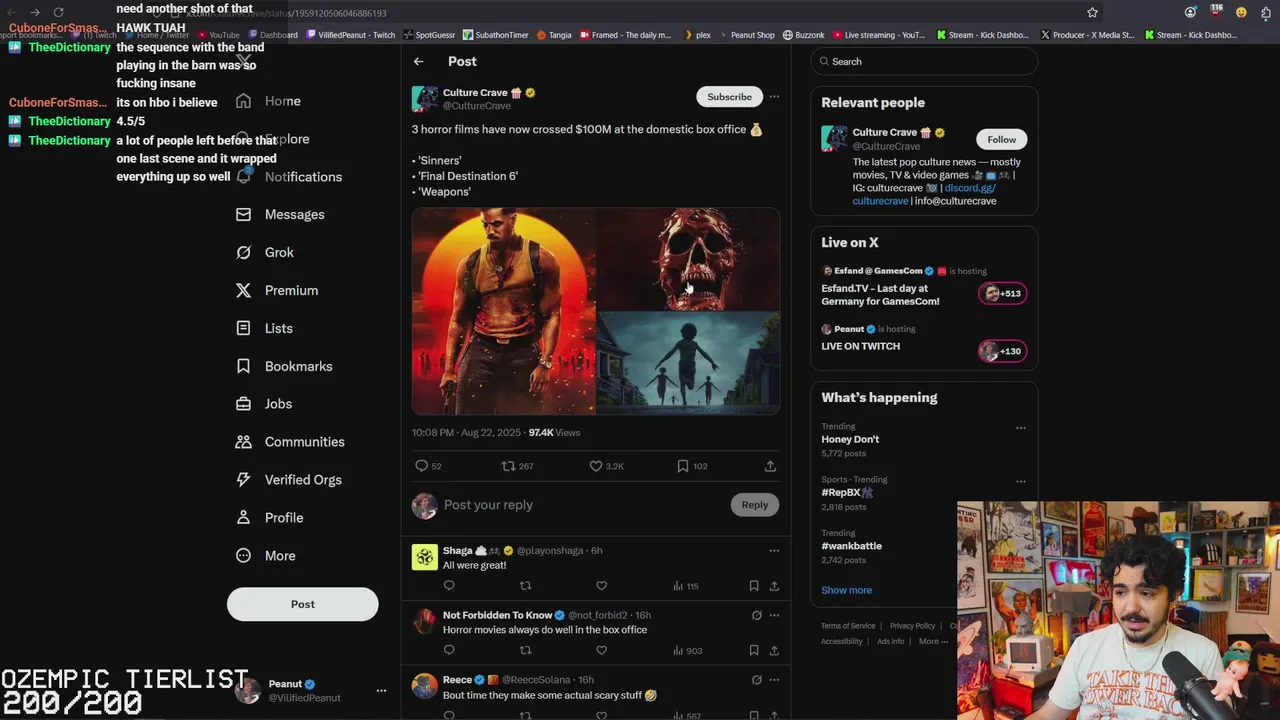The height and width of the screenshot is (720, 1280).
Task: Like the post with 3.2K likes
Action: click(596, 466)
